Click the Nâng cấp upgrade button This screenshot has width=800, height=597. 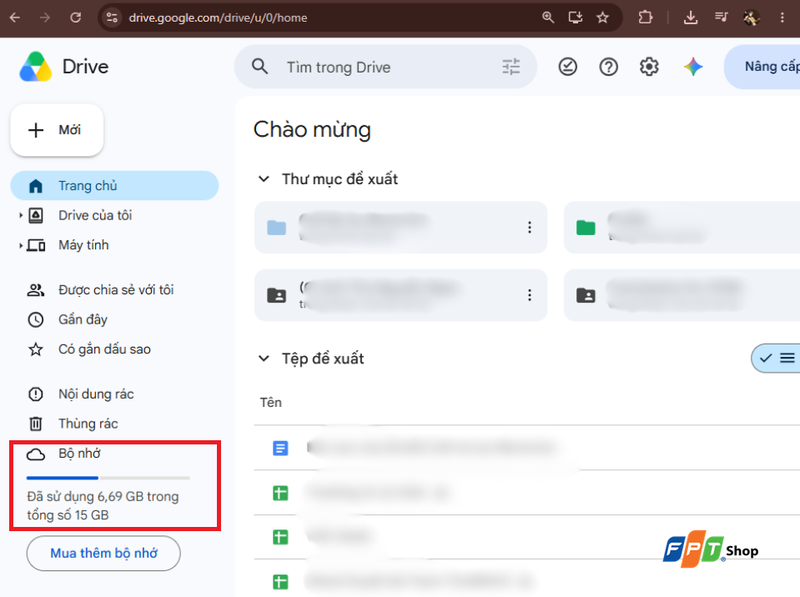[762, 67]
